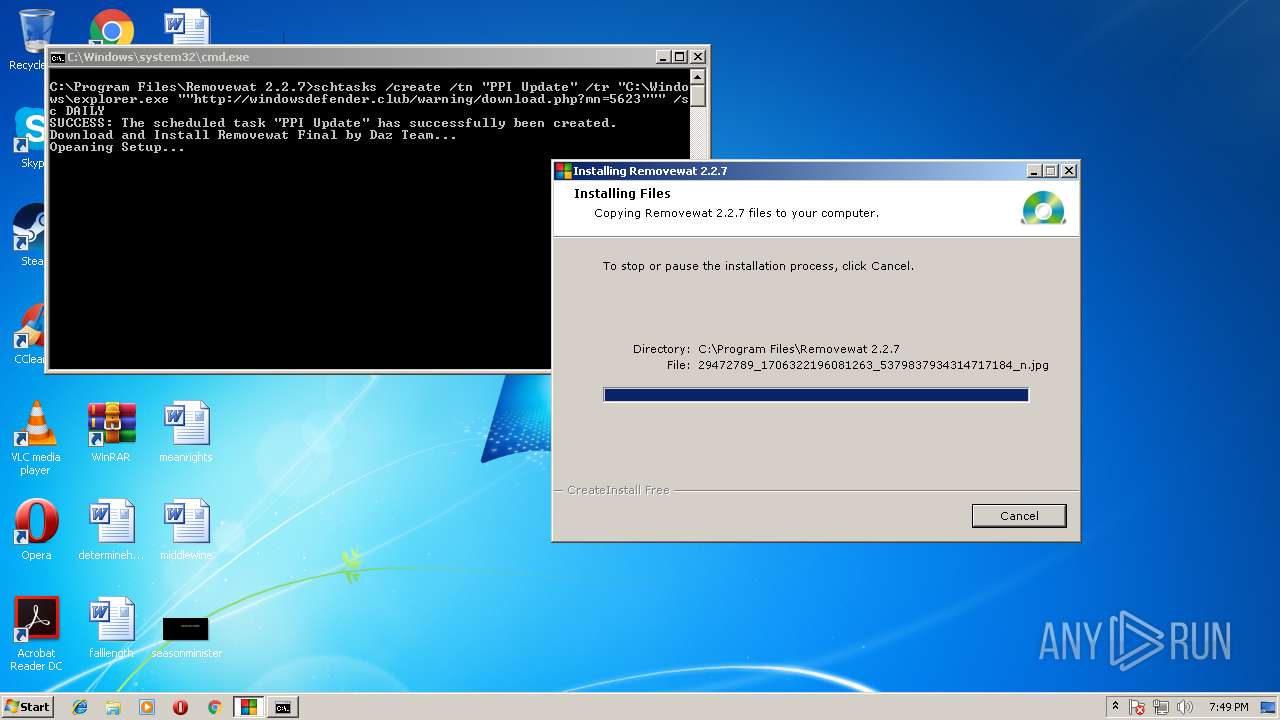Image resolution: width=1280 pixels, height=720 pixels.
Task: Click cmd scrollbar up arrow
Action: point(698,77)
